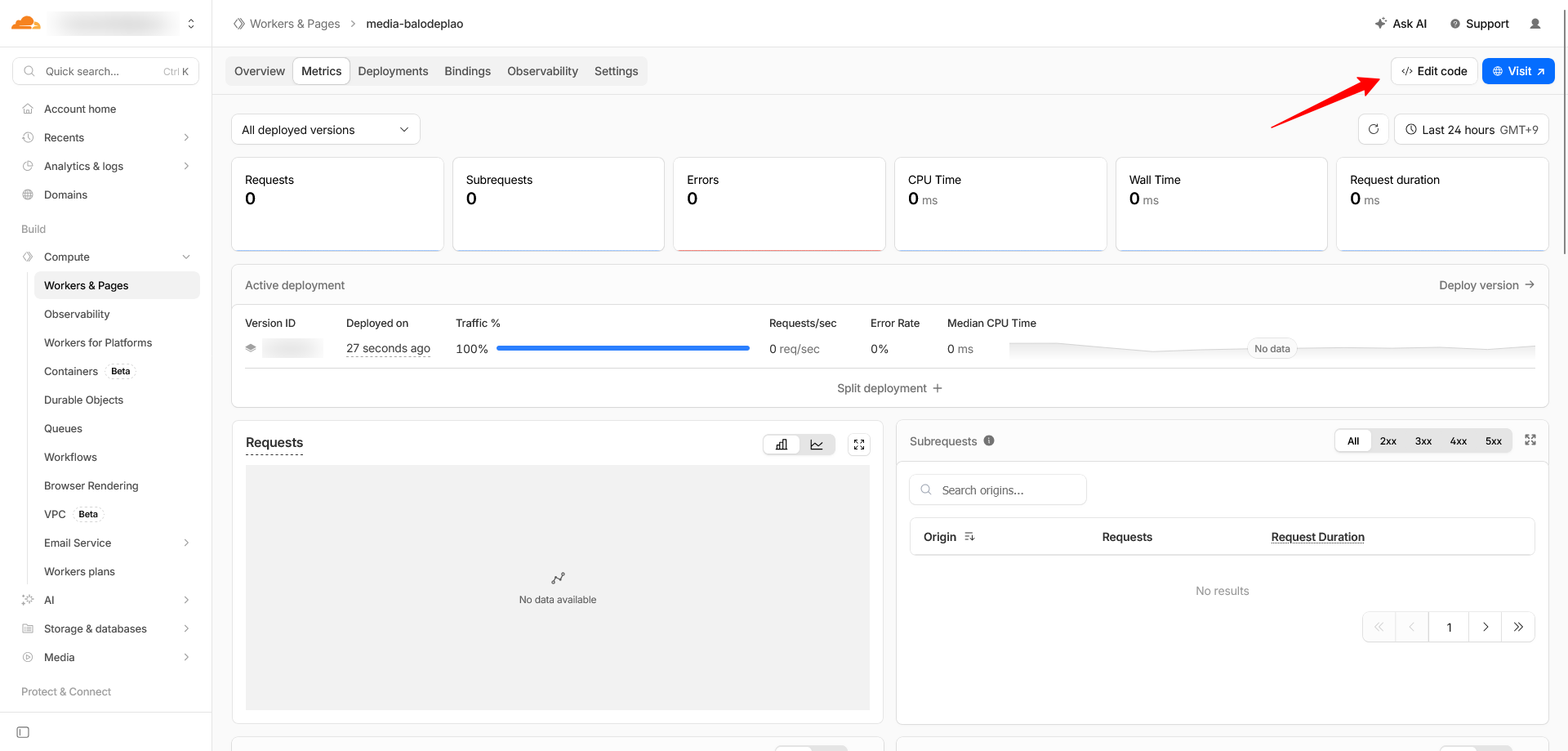Screen dimensions: 1568x751
Task: Expand the Requests chart to fullscreen
Action: (x=859, y=445)
